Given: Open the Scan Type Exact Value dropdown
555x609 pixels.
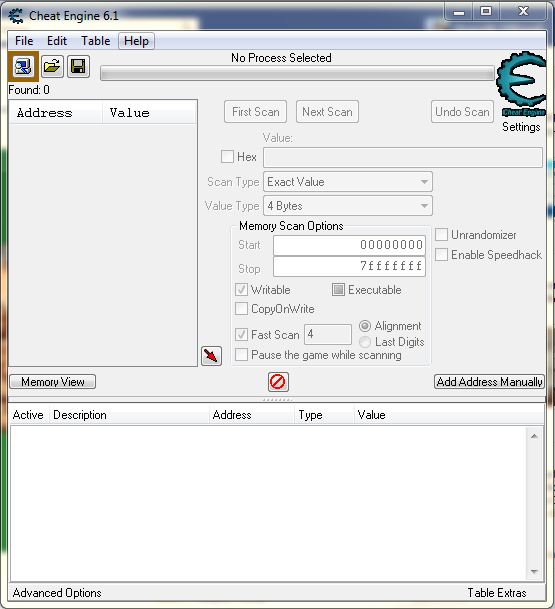Looking at the screenshot, I should pyautogui.click(x=348, y=182).
